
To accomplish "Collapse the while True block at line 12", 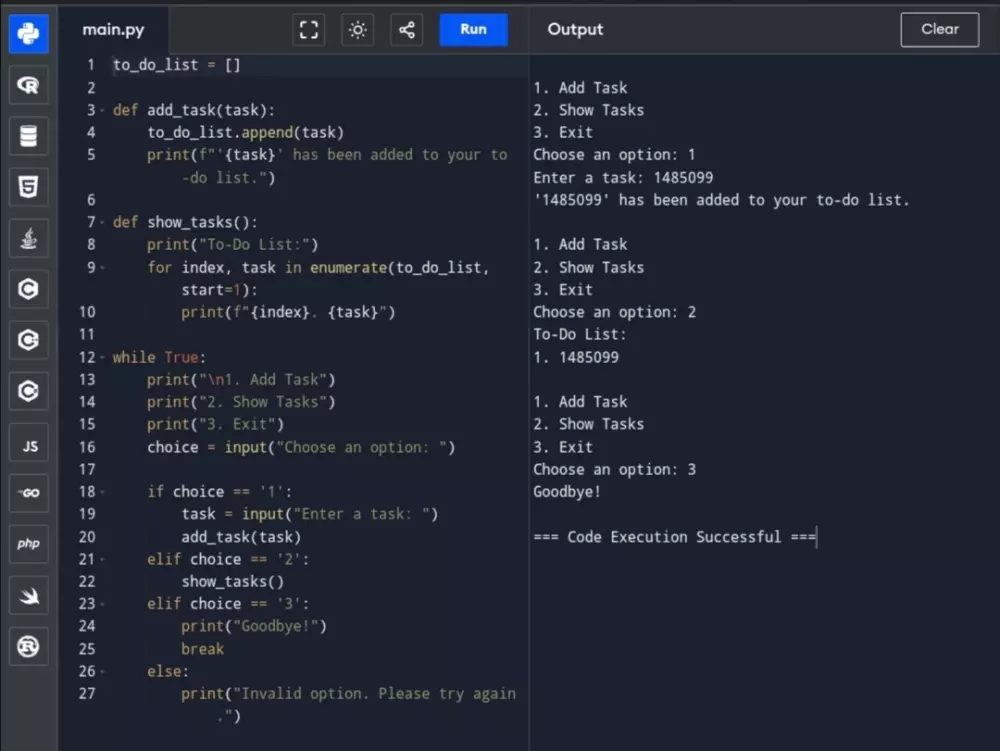I will coord(102,357).
